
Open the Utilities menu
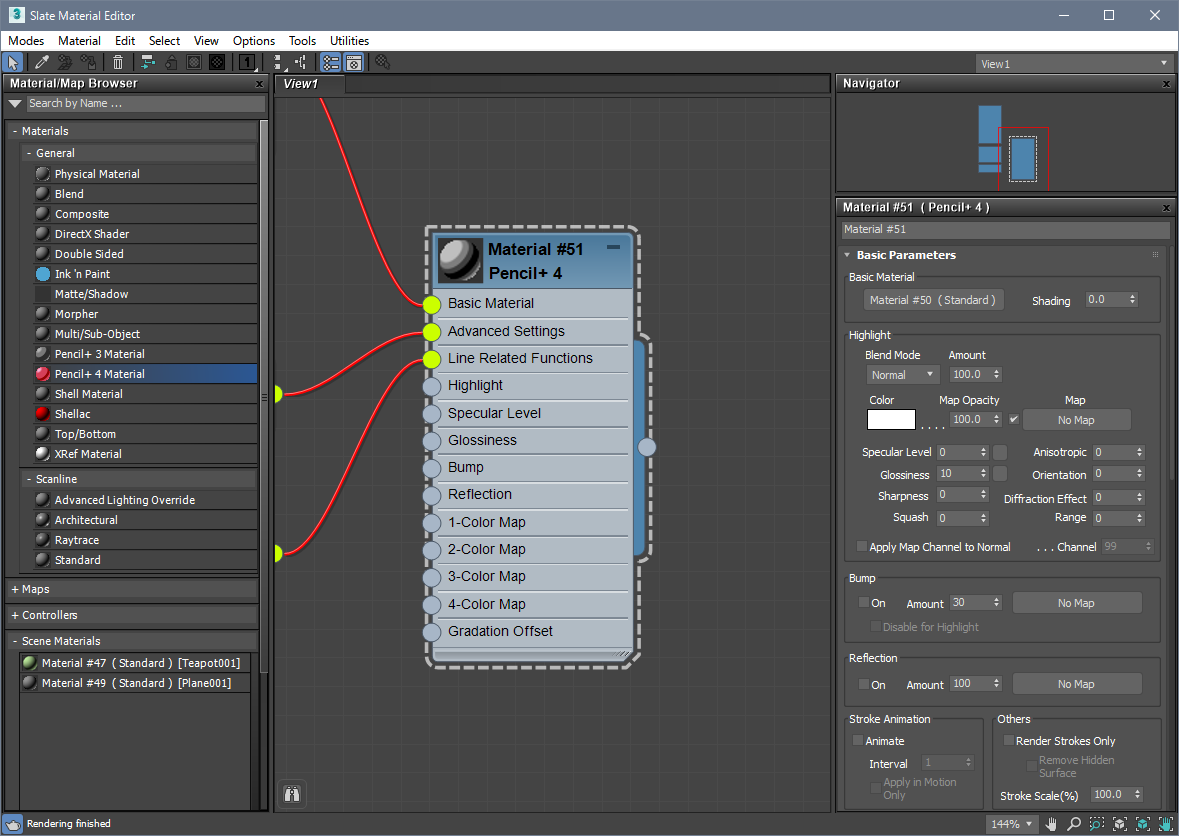pos(349,41)
